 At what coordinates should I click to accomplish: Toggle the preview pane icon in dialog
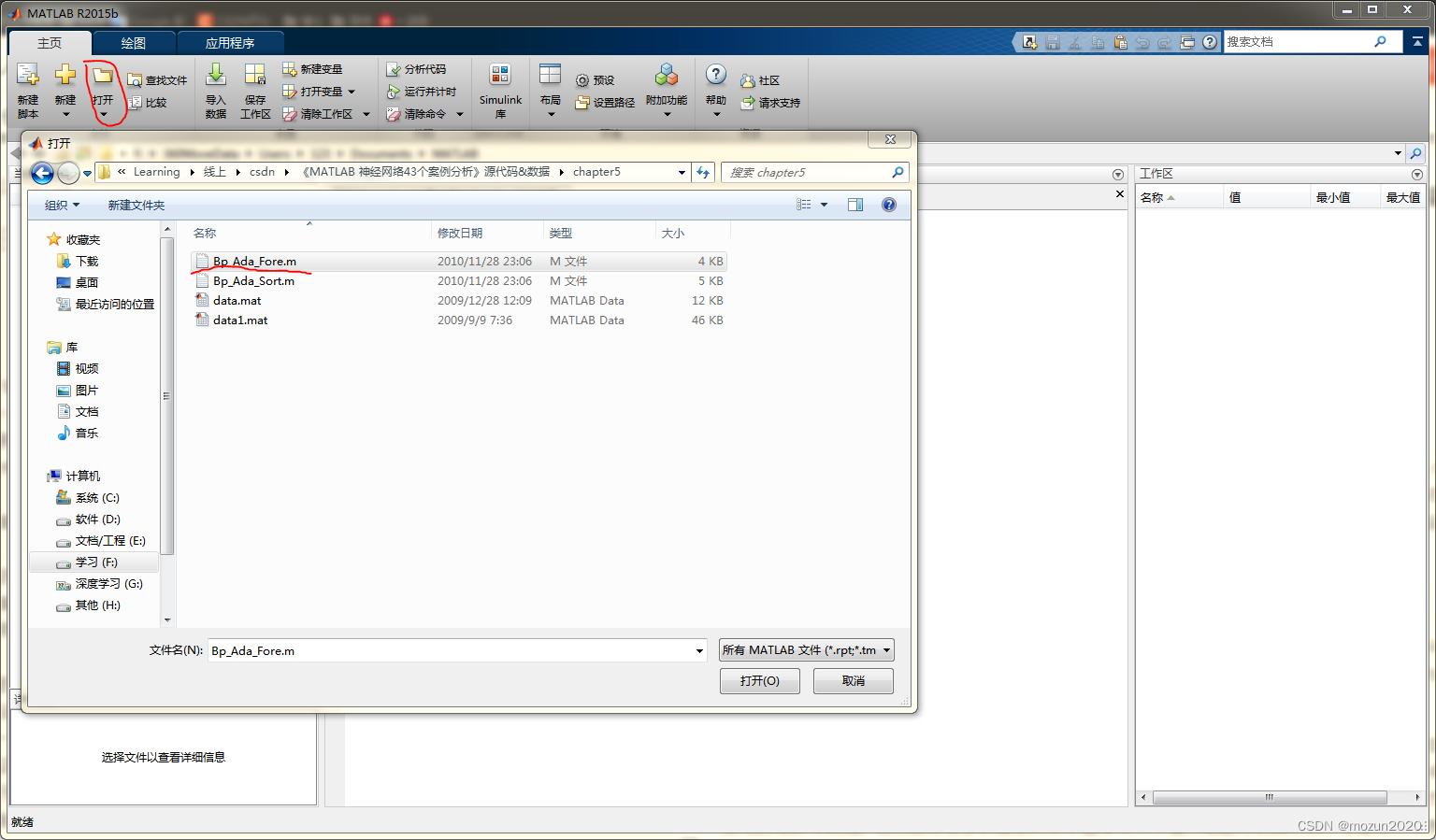coord(855,205)
